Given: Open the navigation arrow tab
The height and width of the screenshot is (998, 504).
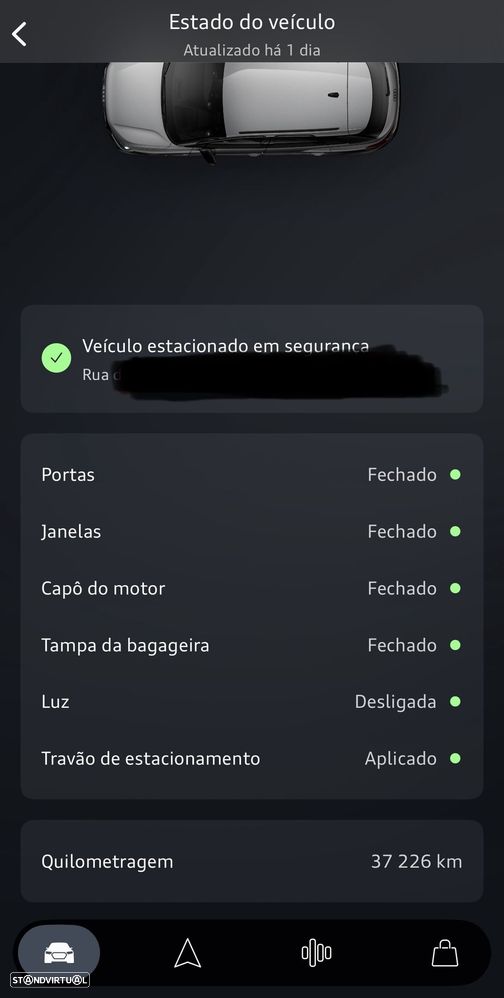Looking at the screenshot, I should (x=187, y=953).
